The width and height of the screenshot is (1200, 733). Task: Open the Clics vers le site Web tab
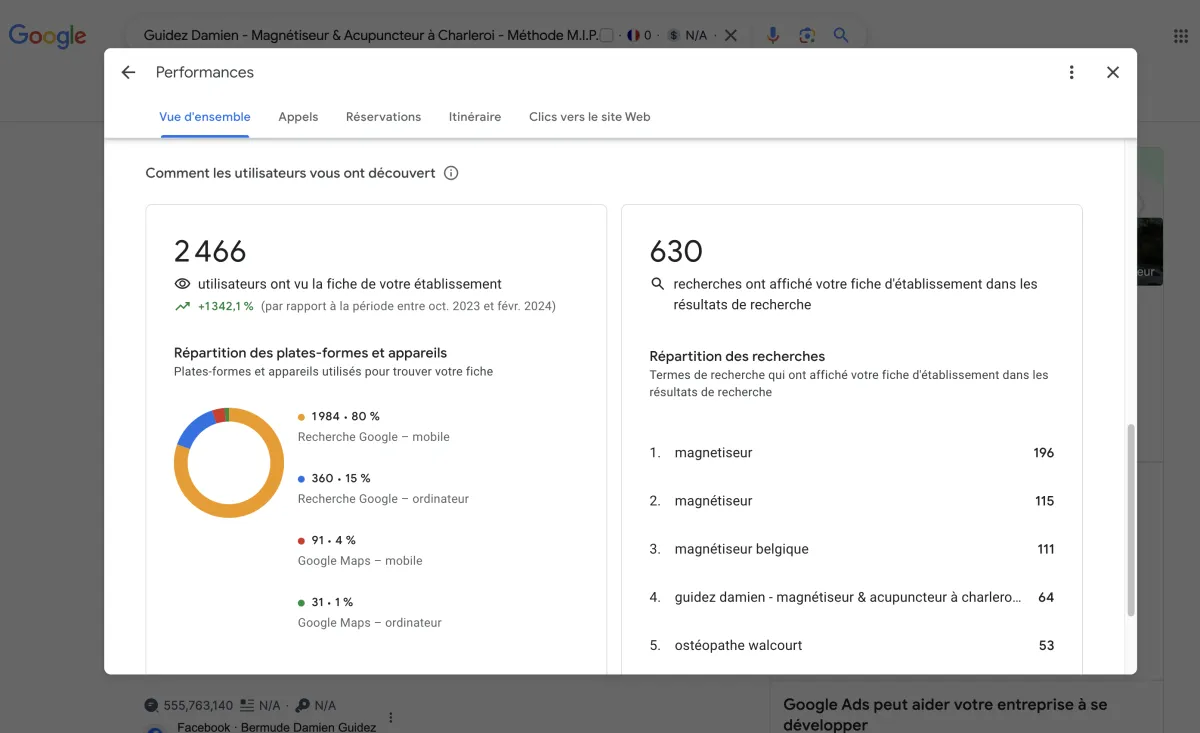click(590, 117)
